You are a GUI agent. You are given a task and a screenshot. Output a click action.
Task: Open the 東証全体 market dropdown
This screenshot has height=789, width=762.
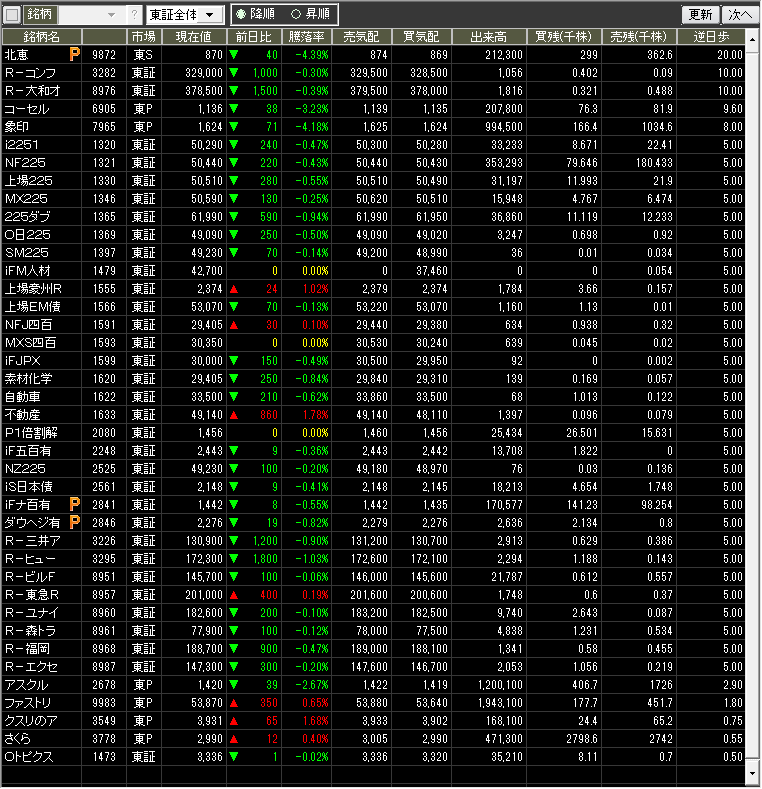(x=184, y=15)
